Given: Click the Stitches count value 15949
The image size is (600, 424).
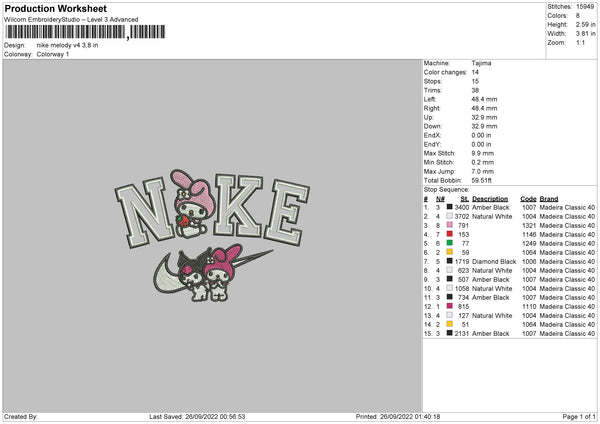Looking at the screenshot, I should (x=585, y=7).
